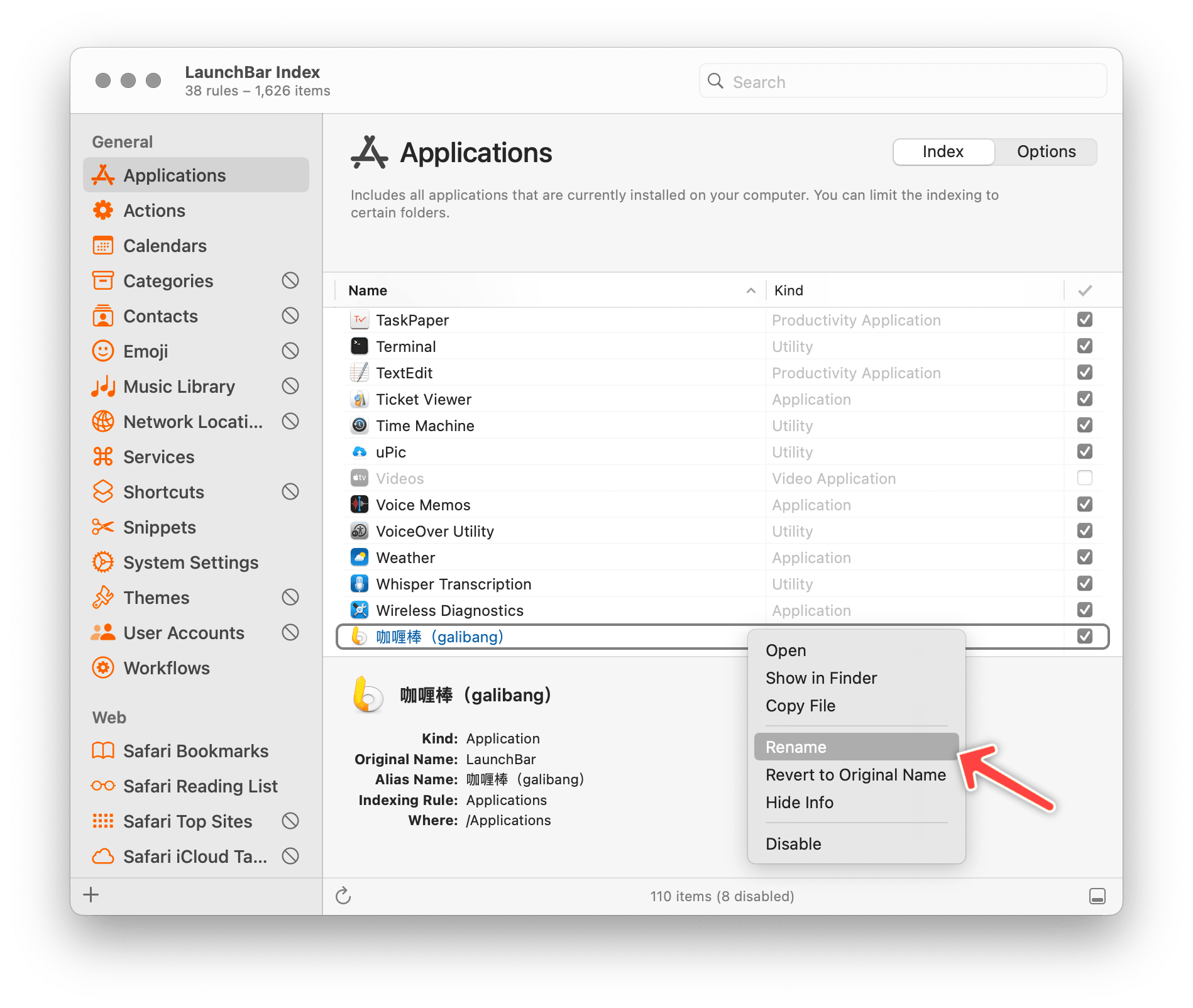Open Safari Reading List glasses icon
1193x1008 pixels.
[103, 786]
